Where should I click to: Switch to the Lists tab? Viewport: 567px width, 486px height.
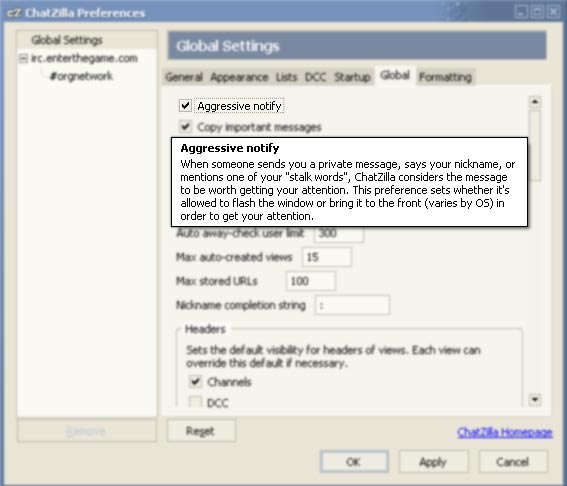(x=286, y=77)
